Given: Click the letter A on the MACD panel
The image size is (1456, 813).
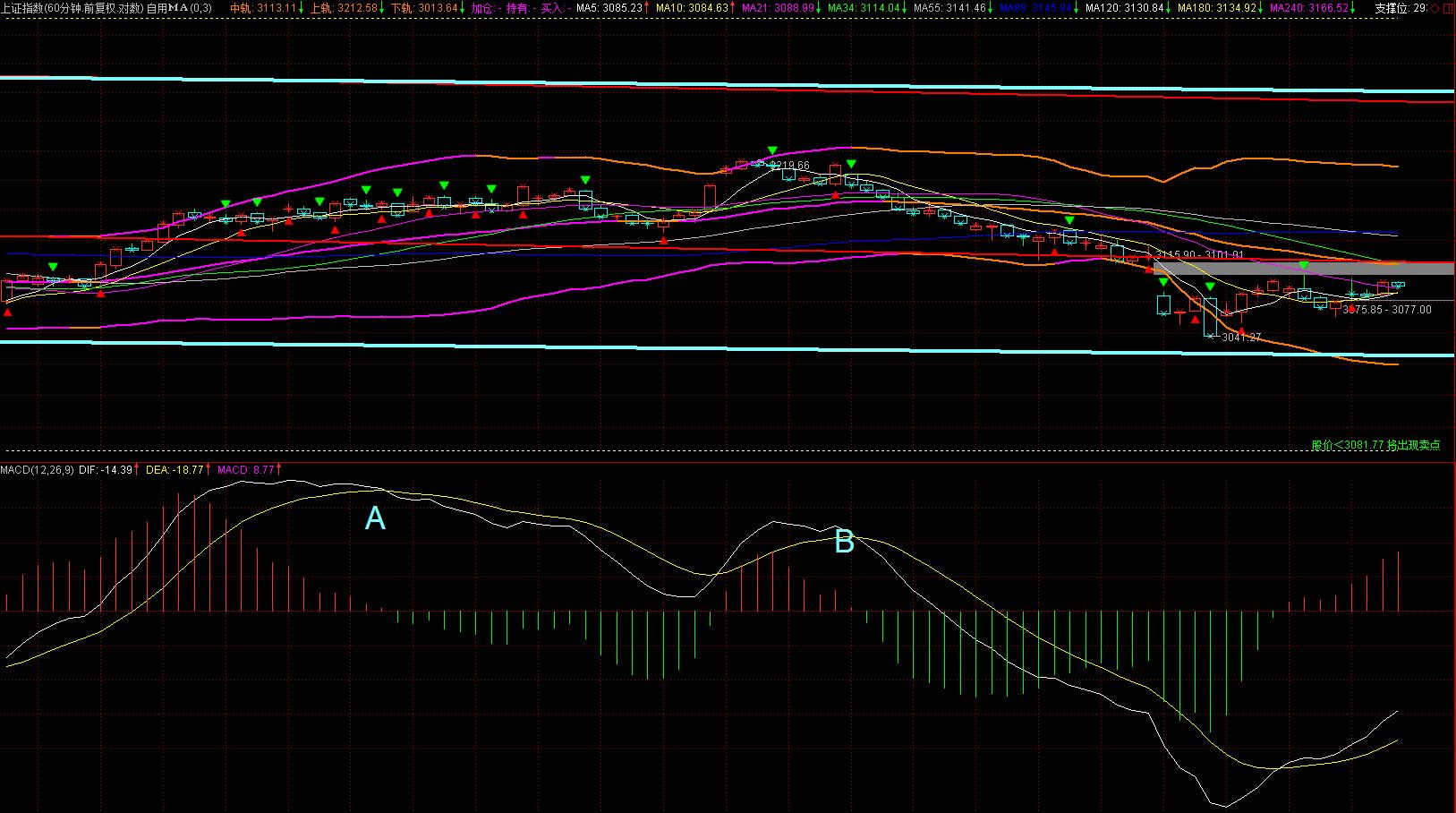Looking at the screenshot, I should click(x=375, y=518).
